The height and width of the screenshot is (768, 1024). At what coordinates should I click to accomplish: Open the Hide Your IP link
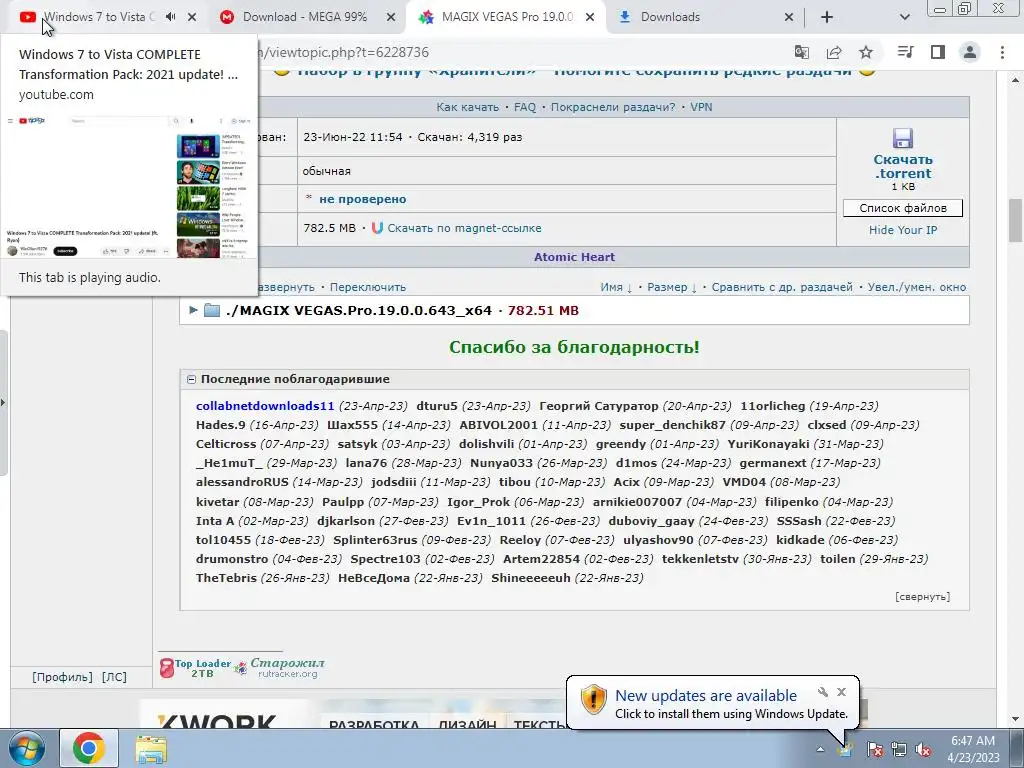(x=903, y=230)
